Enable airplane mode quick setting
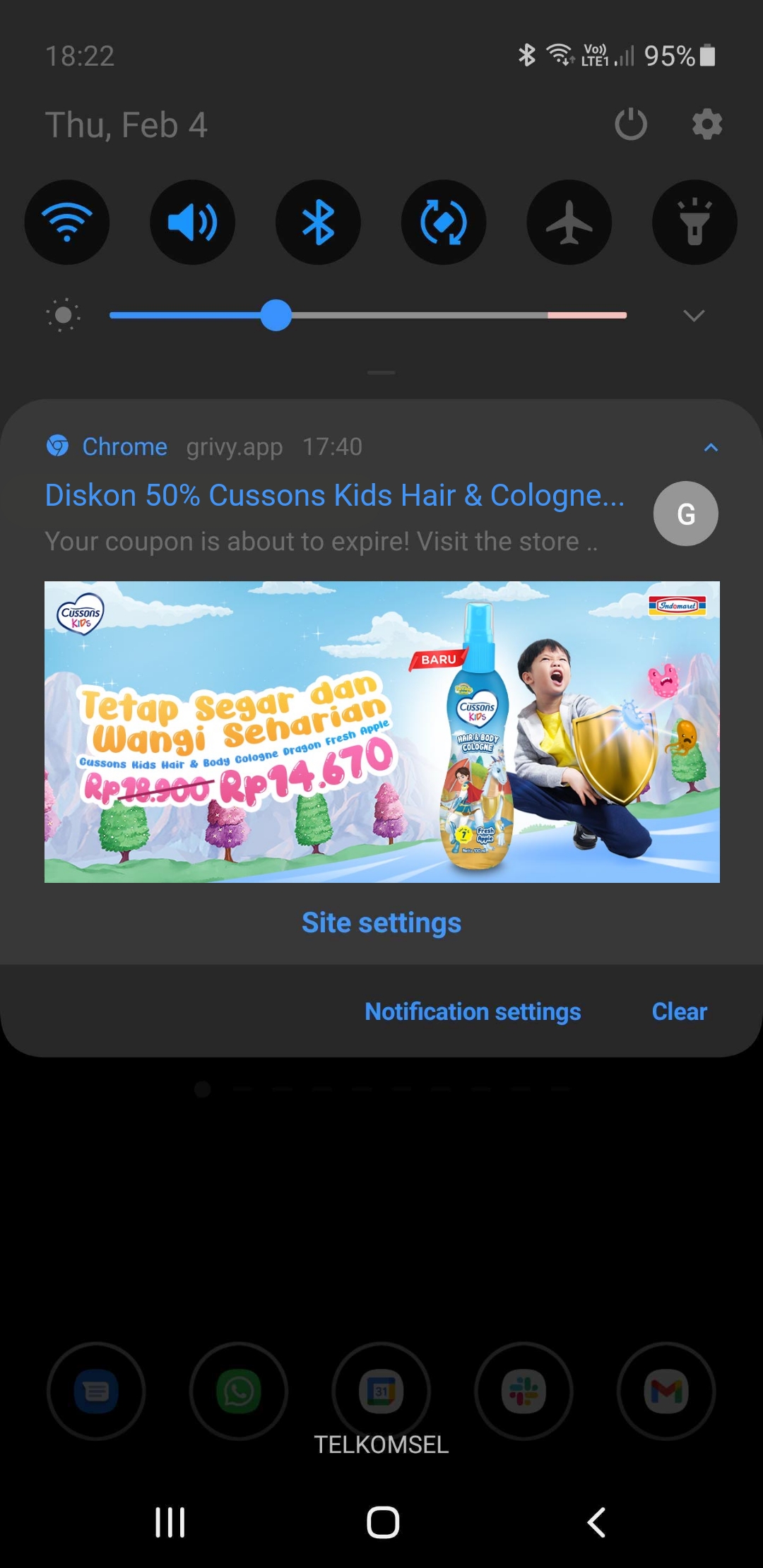The width and height of the screenshot is (763, 1568). [x=569, y=222]
